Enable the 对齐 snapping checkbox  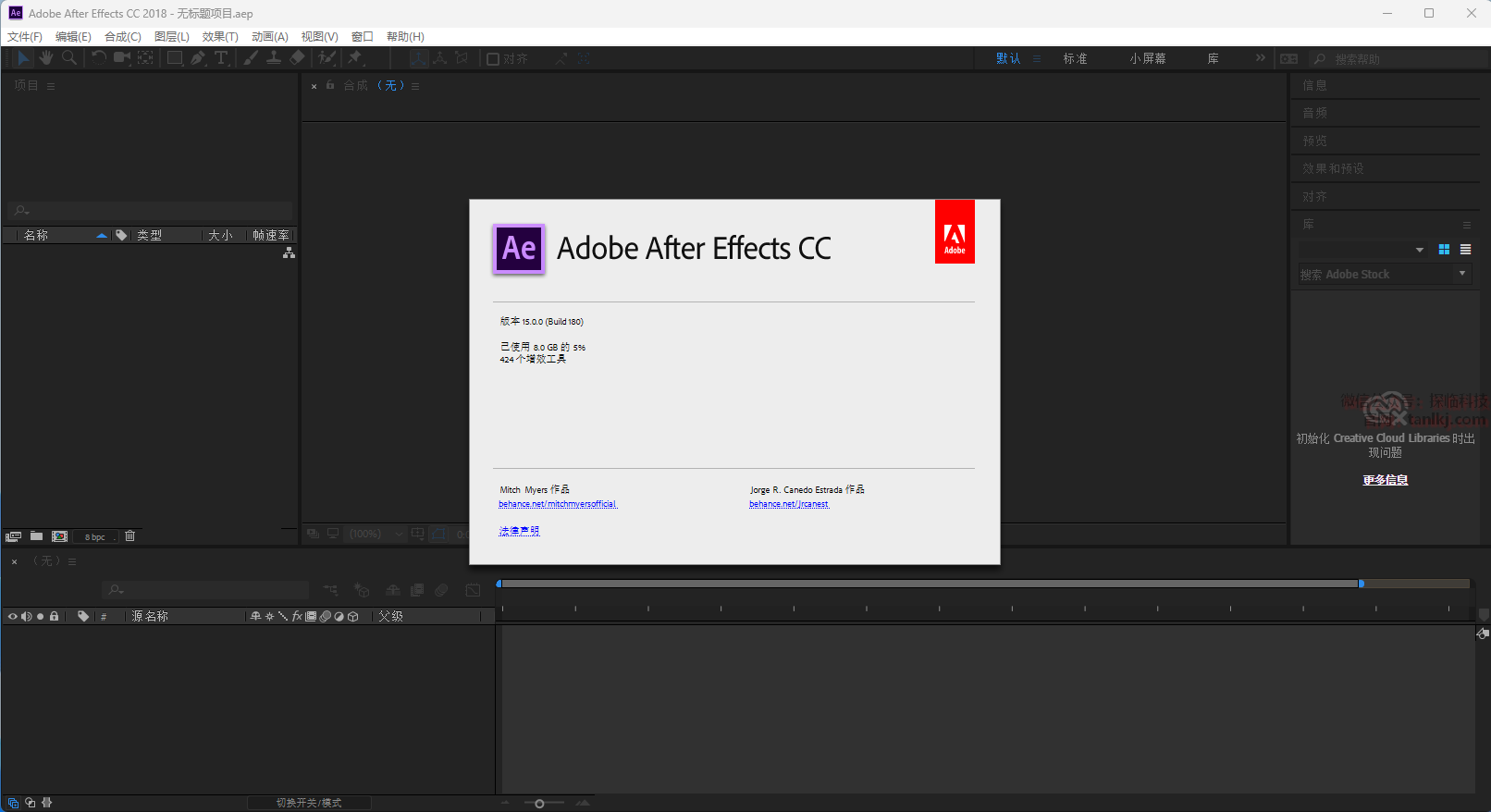click(x=493, y=59)
